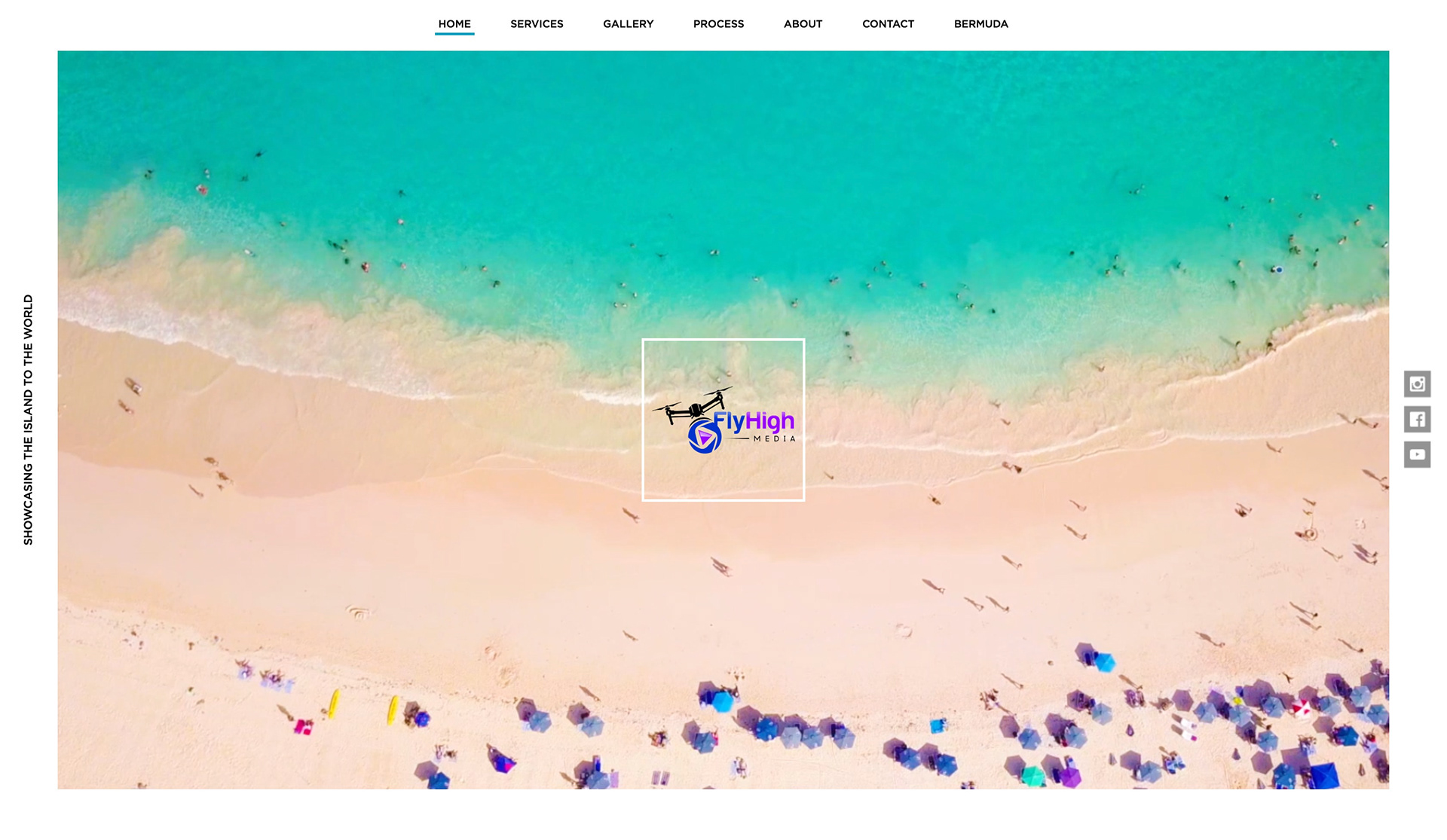This screenshot has height=840, width=1447.
Task: Open the Instagram social icon
Action: tap(1417, 384)
